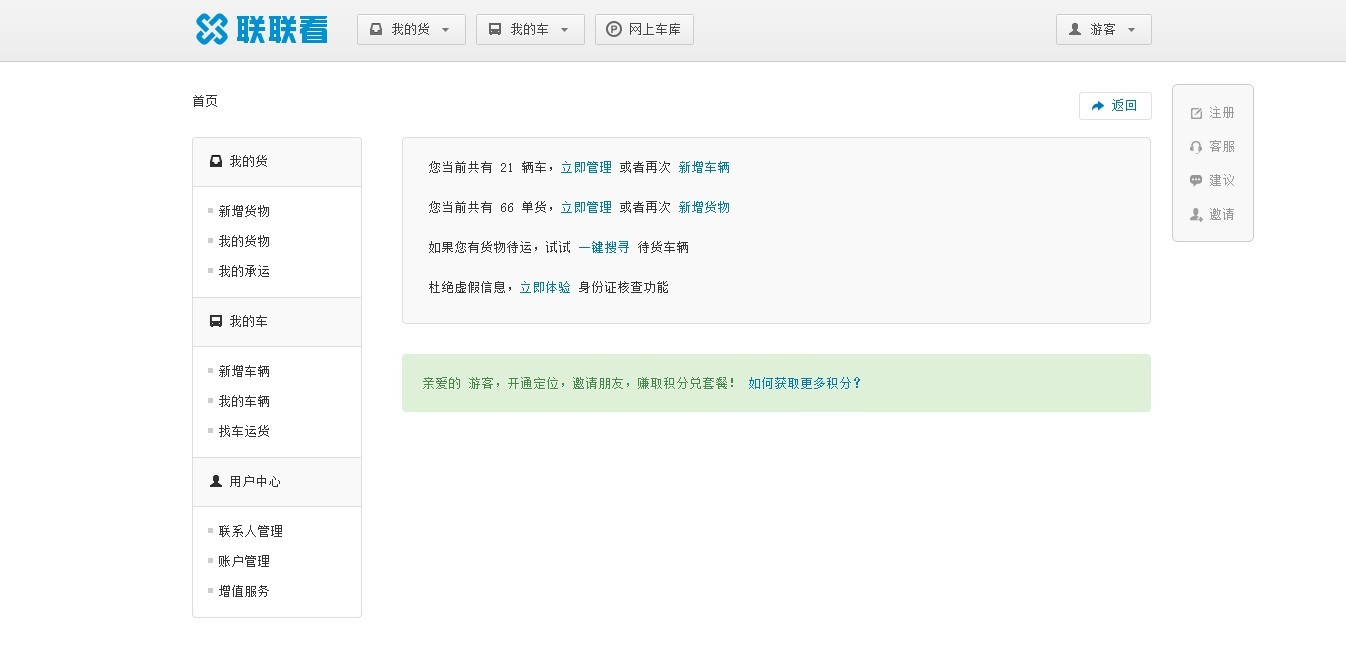Expand the 我的货 dropdown in top bar
The height and width of the screenshot is (662, 1346).
(x=411, y=30)
